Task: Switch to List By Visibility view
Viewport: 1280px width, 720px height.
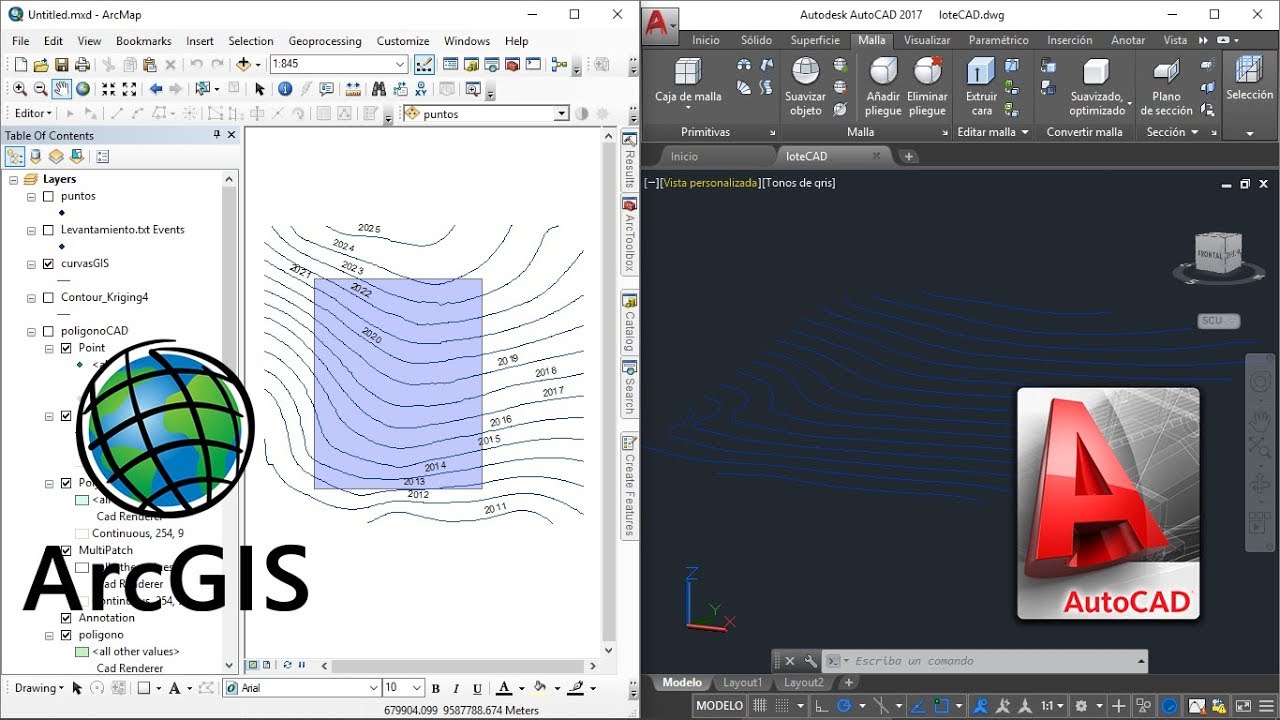Action: [56, 157]
